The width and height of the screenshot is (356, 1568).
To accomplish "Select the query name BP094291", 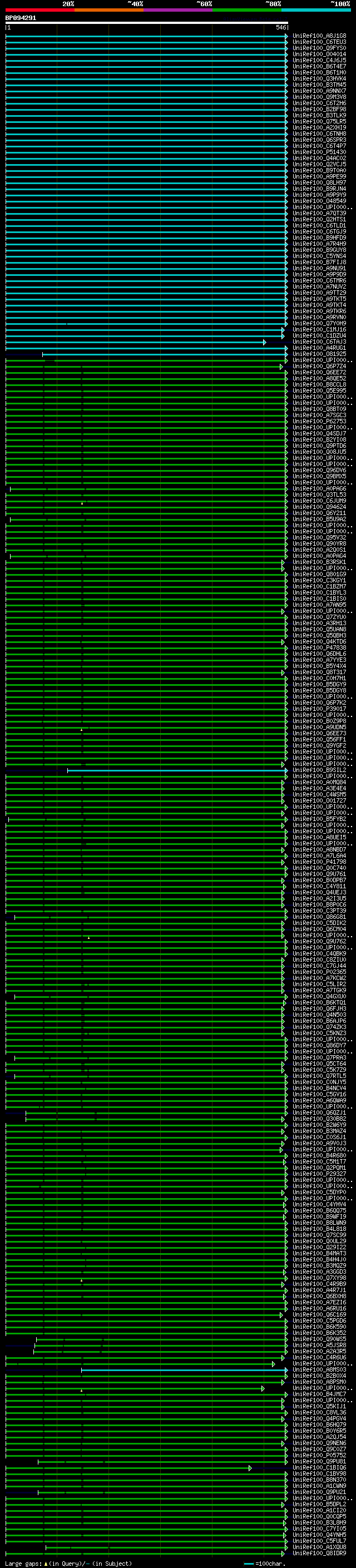I will (21, 18).
